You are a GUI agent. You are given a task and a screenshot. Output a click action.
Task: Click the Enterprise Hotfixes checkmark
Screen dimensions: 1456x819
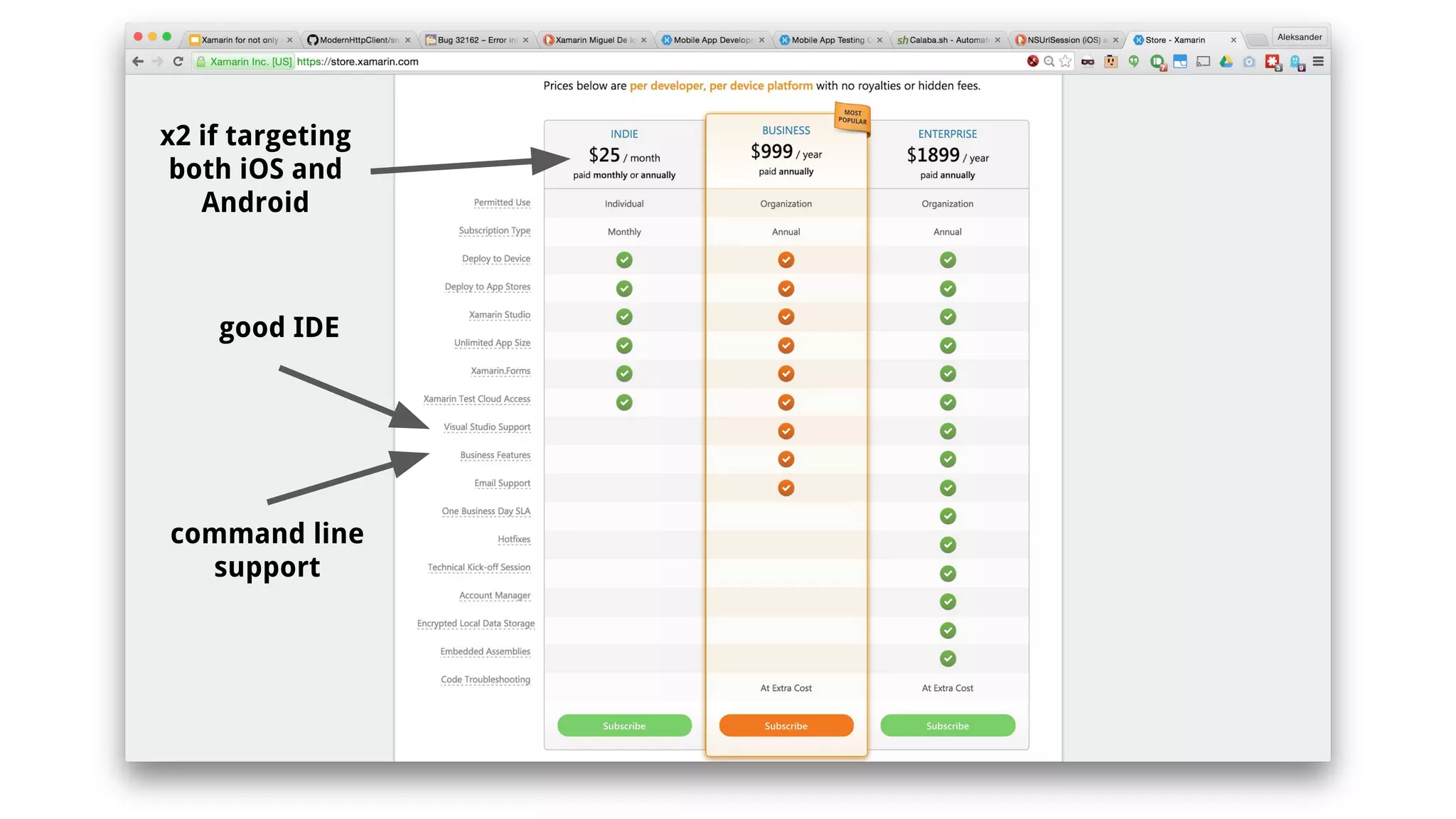947,545
